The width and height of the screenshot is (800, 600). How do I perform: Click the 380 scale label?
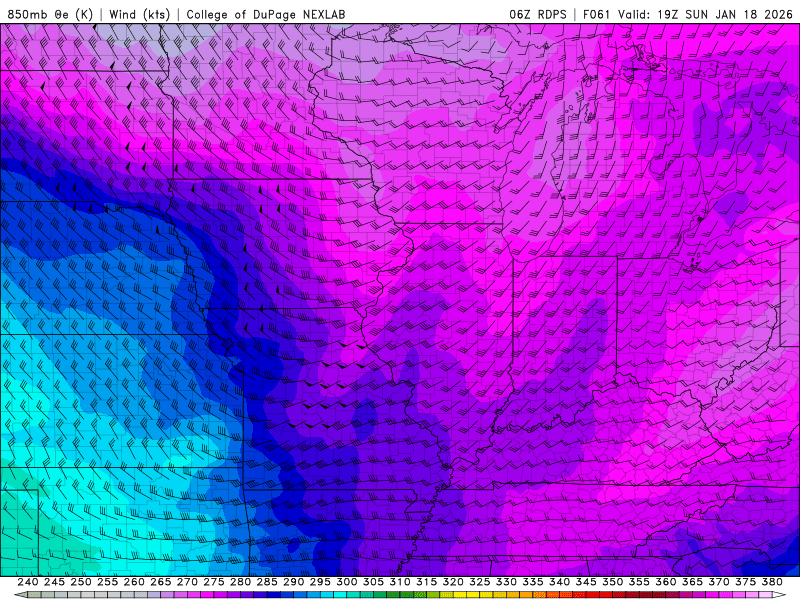771,582
